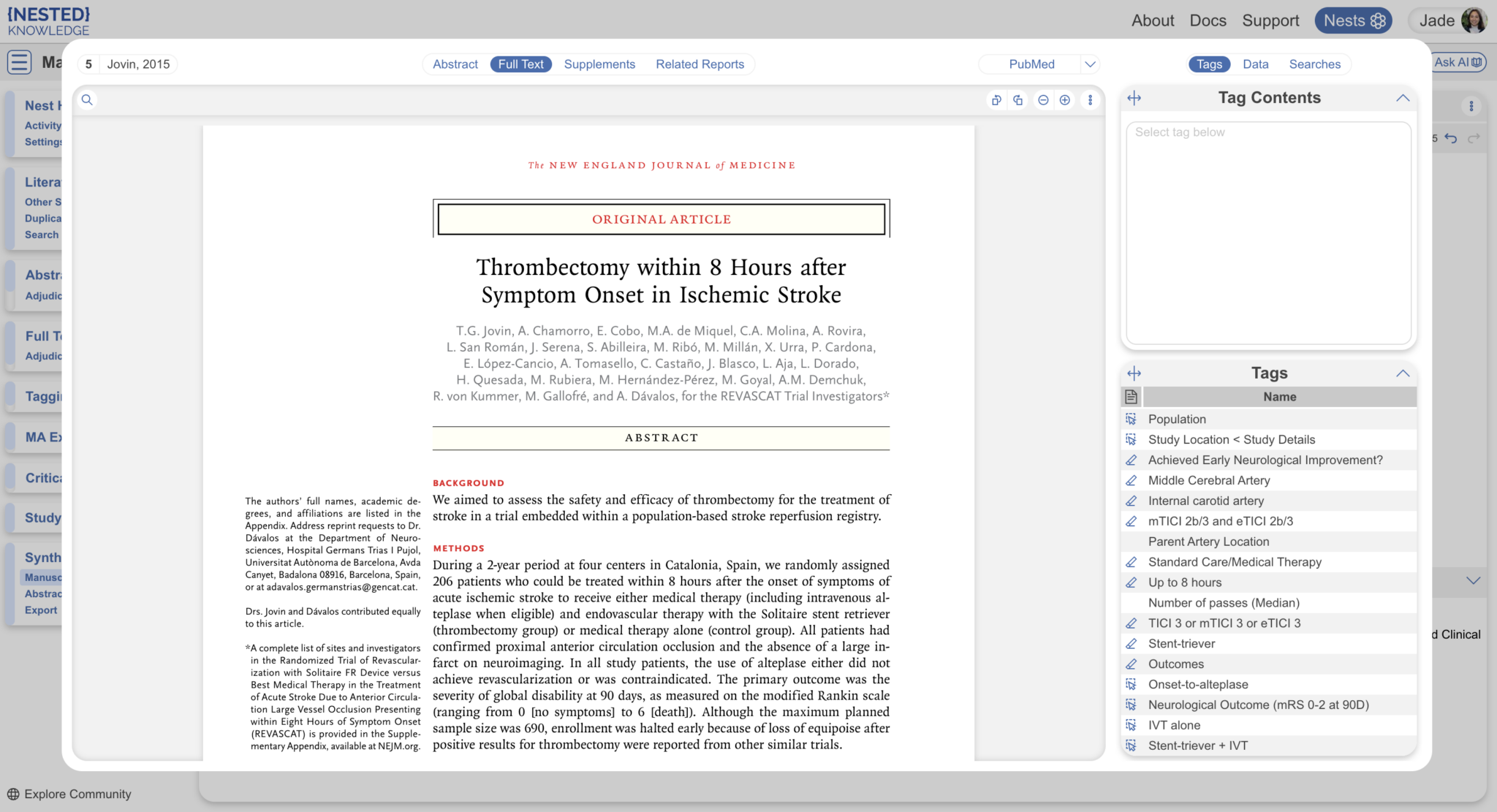
Task: Open the Nests button in header
Action: 1353,20
